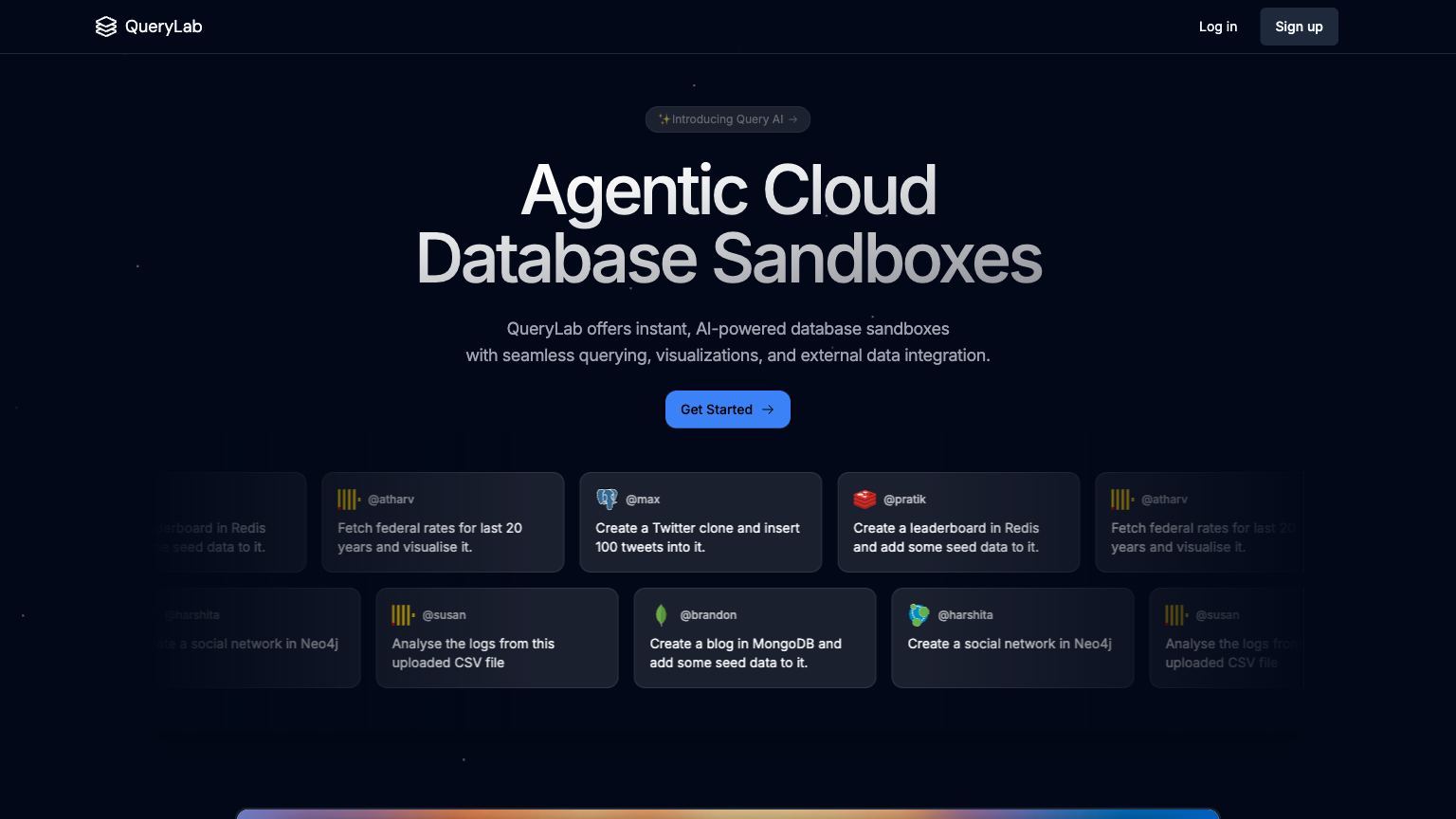1456x819 pixels.
Task: Open the Log in page
Action: click(x=1217, y=27)
